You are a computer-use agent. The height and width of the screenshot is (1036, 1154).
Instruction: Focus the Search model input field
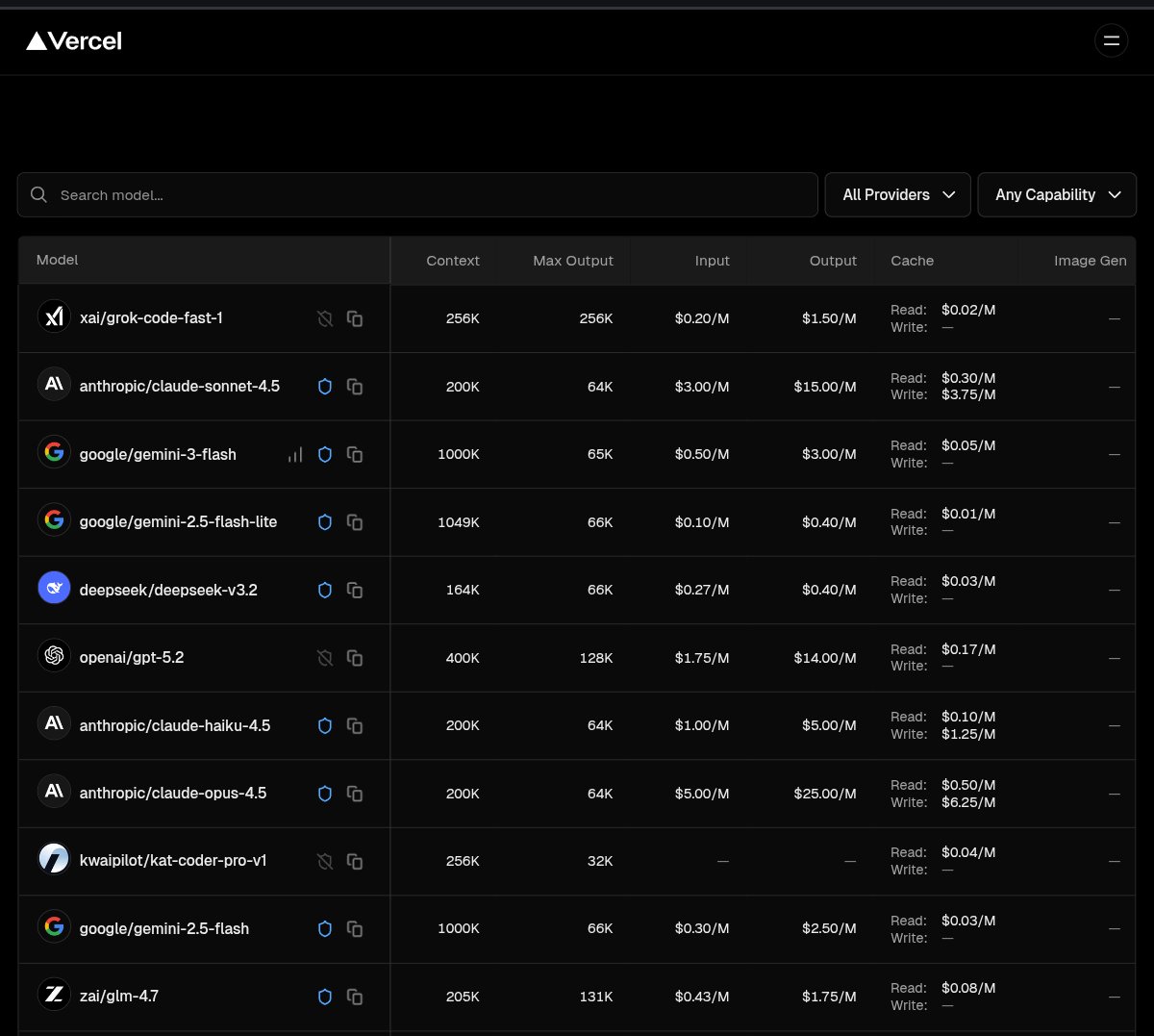pyautogui.click(x=417, y=194)
